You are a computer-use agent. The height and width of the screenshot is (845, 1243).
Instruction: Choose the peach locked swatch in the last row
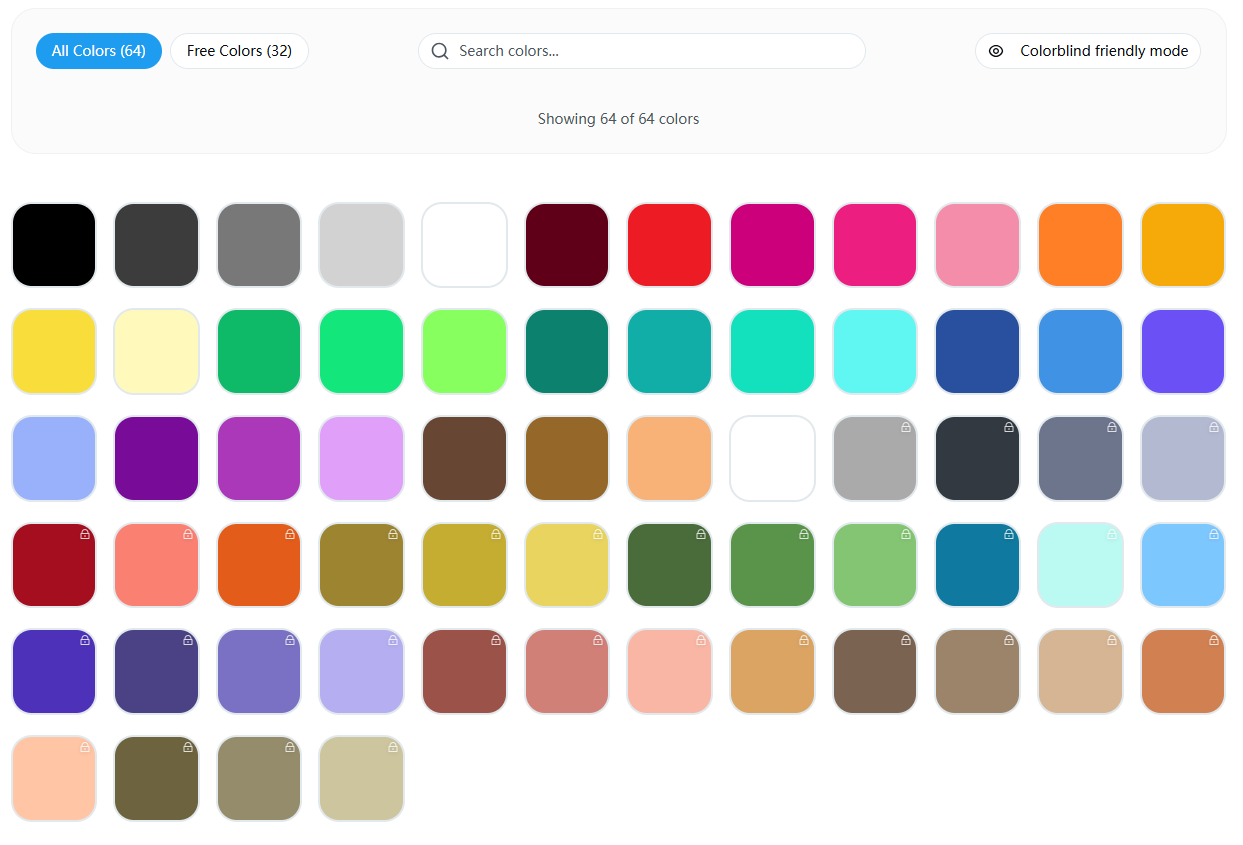pyautogui.click(x=54, y=778)
